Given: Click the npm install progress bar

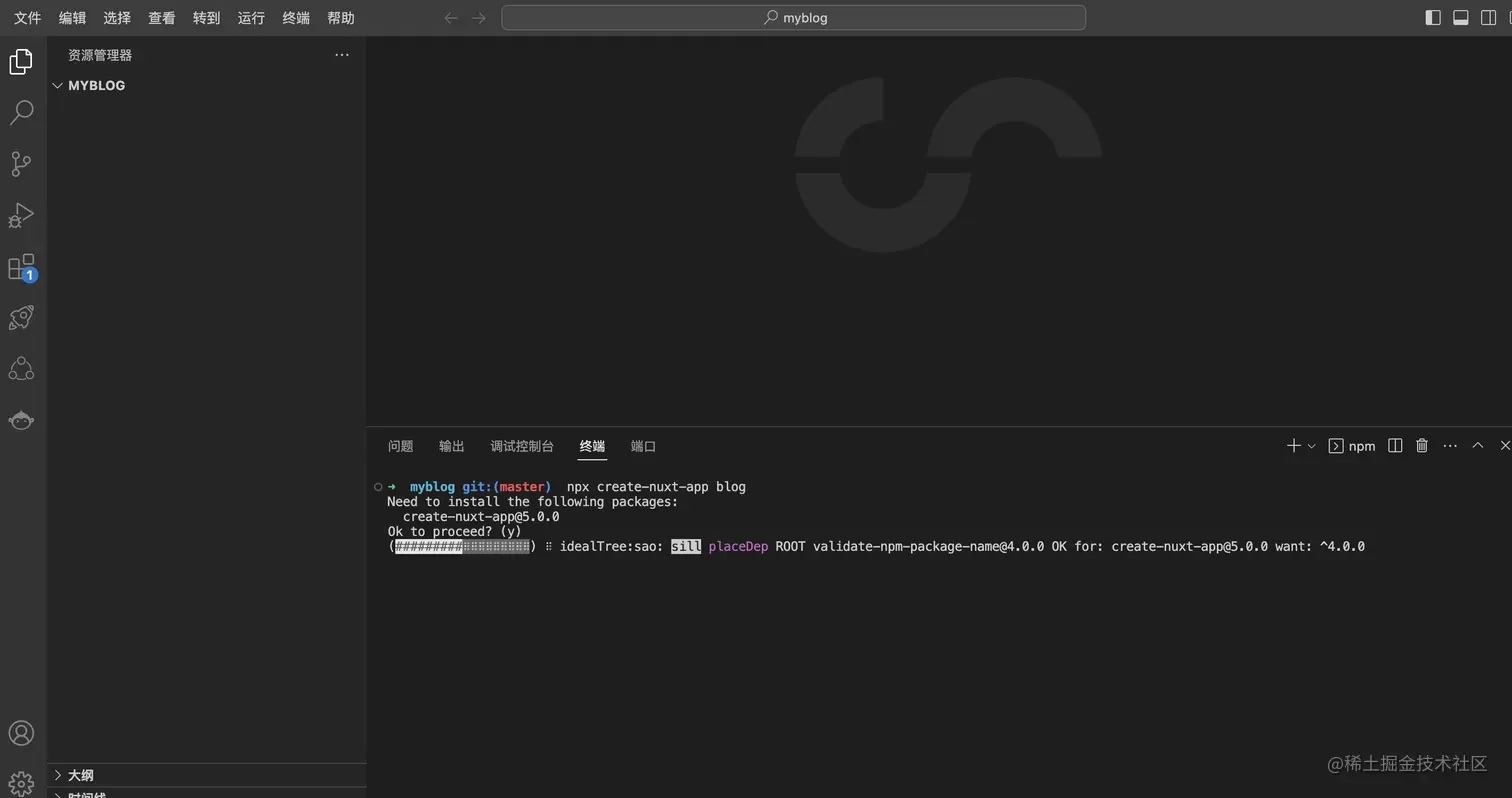Looking at the screenshot, I should tap(462, 547).
